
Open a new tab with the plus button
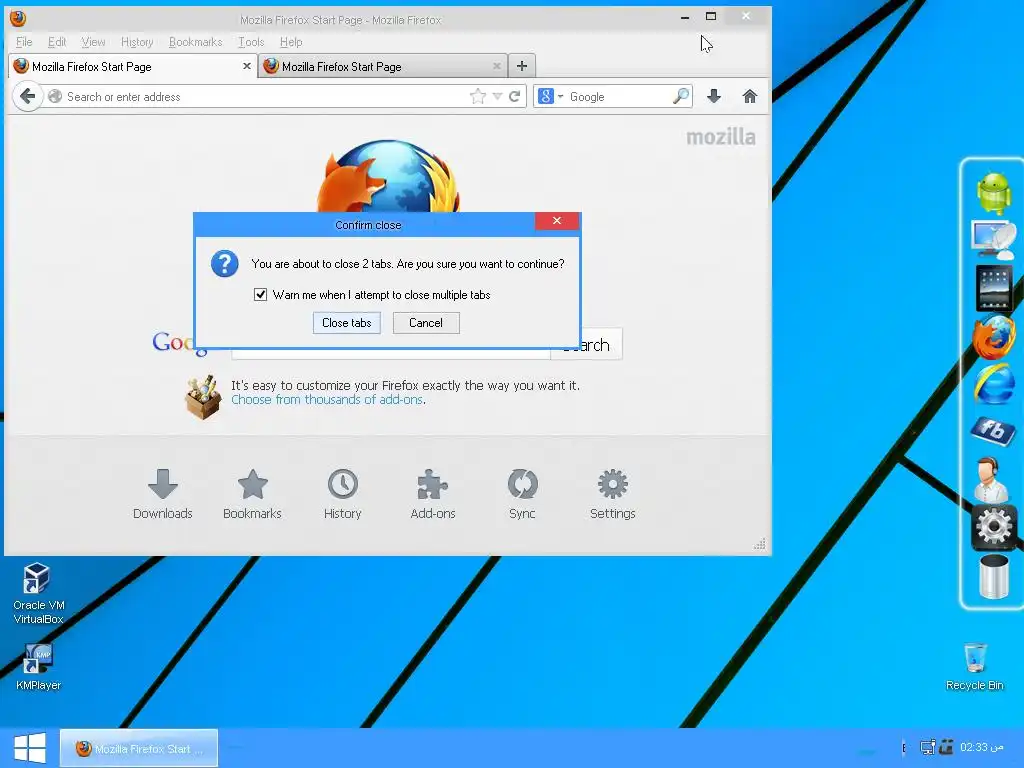point(522,66)
